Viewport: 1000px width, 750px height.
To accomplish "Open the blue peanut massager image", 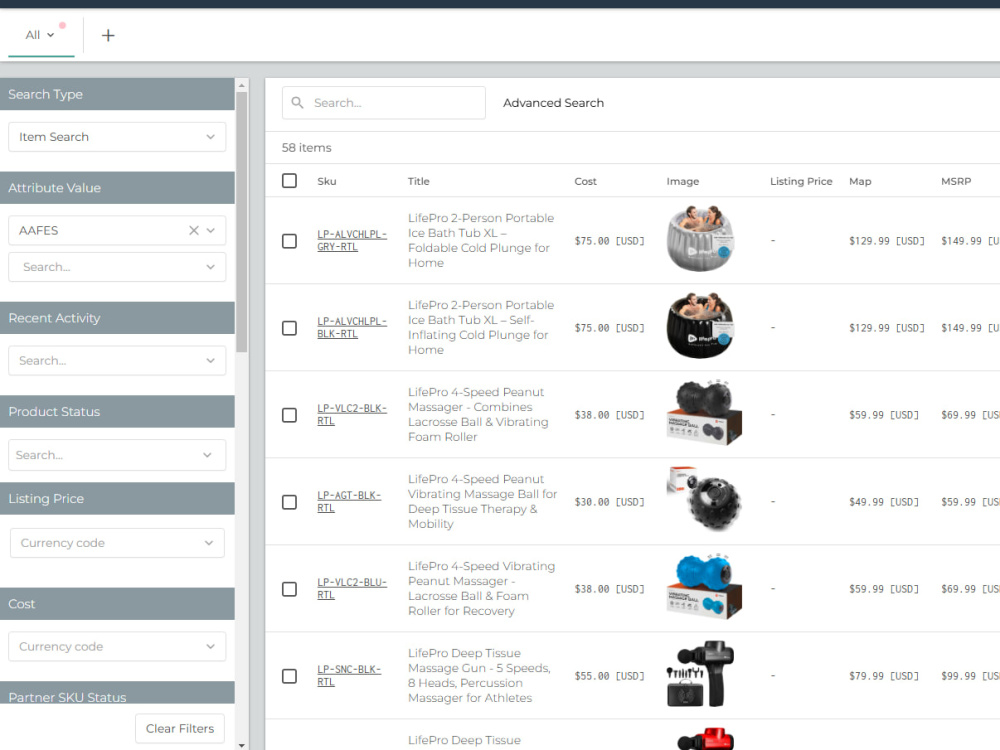I will [x=704, y=587].
